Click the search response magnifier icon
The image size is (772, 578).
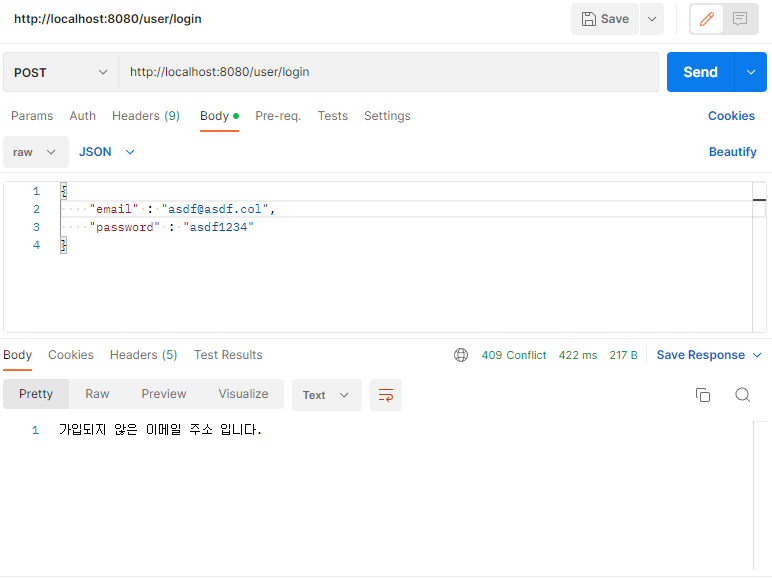(x=742, y=395)
